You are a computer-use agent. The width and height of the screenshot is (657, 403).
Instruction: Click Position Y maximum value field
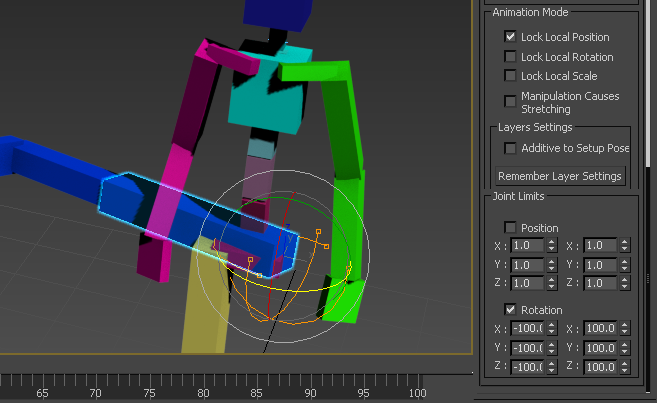[x=600, y=265]
